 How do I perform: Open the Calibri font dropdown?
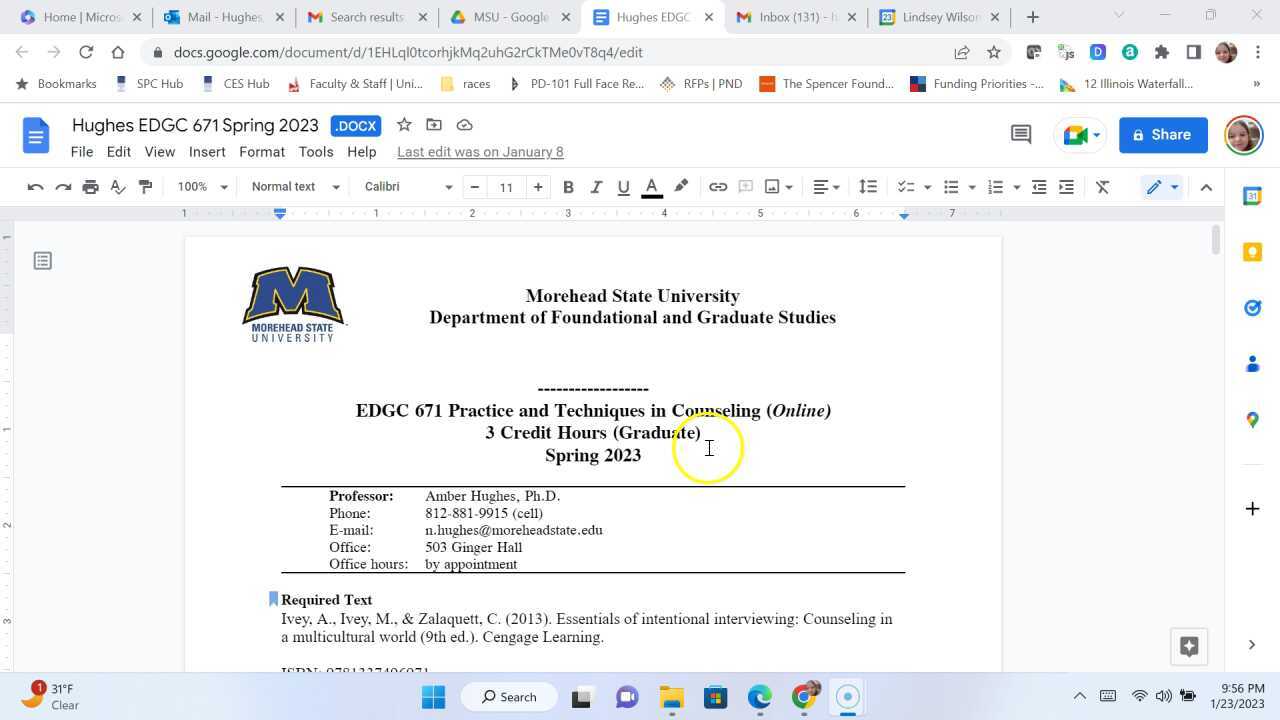pyautogui.click(x=408, y=187)
